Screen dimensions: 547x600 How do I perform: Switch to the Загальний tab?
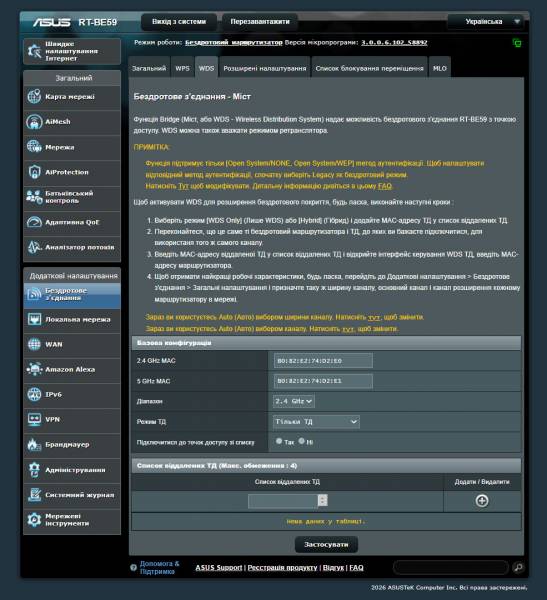coord(149,68)
